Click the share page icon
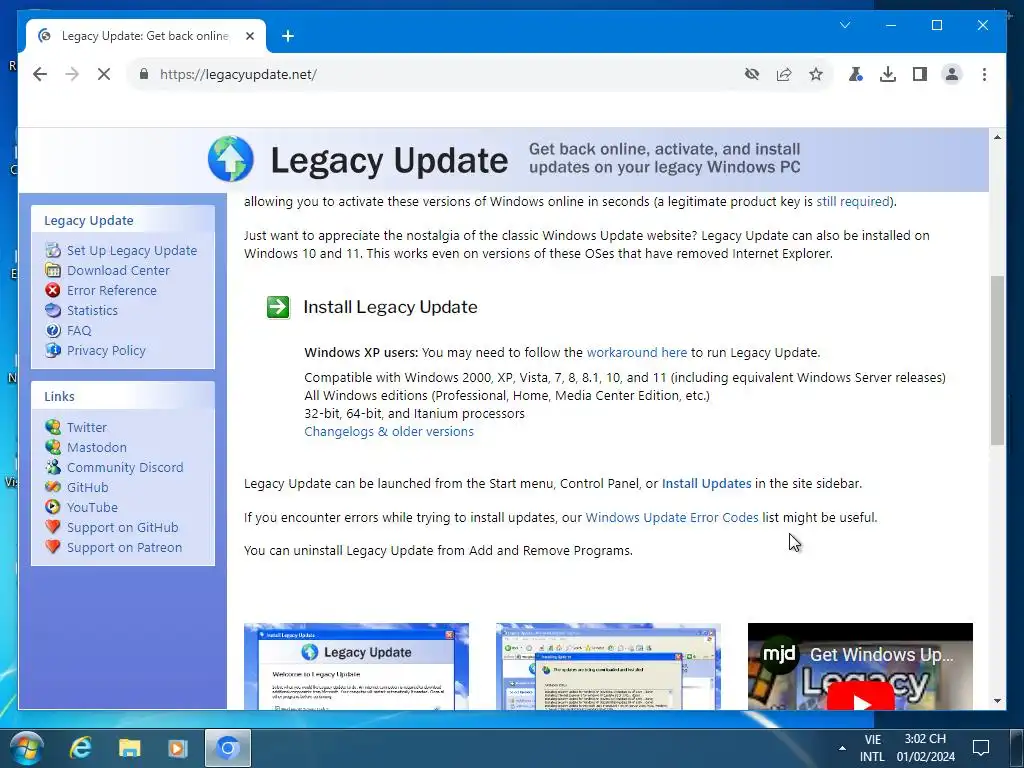 pos(784,74)
